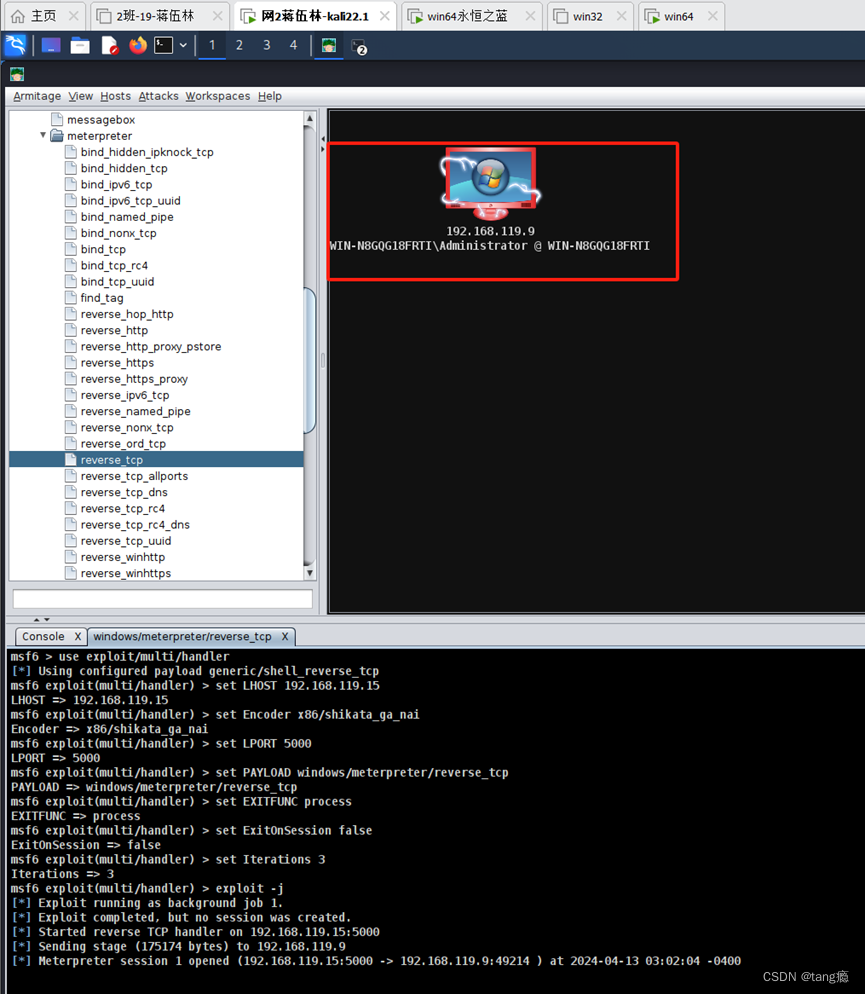Select bind_tcp payload
The image size is (865, 994).
103,249
